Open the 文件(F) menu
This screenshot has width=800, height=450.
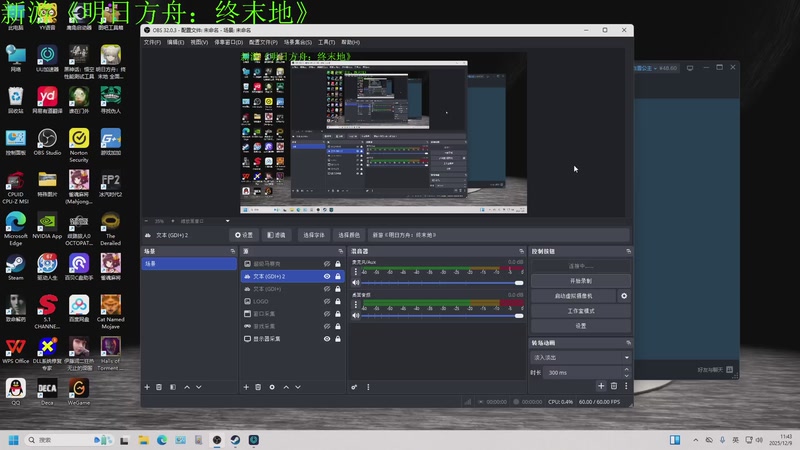152,42
